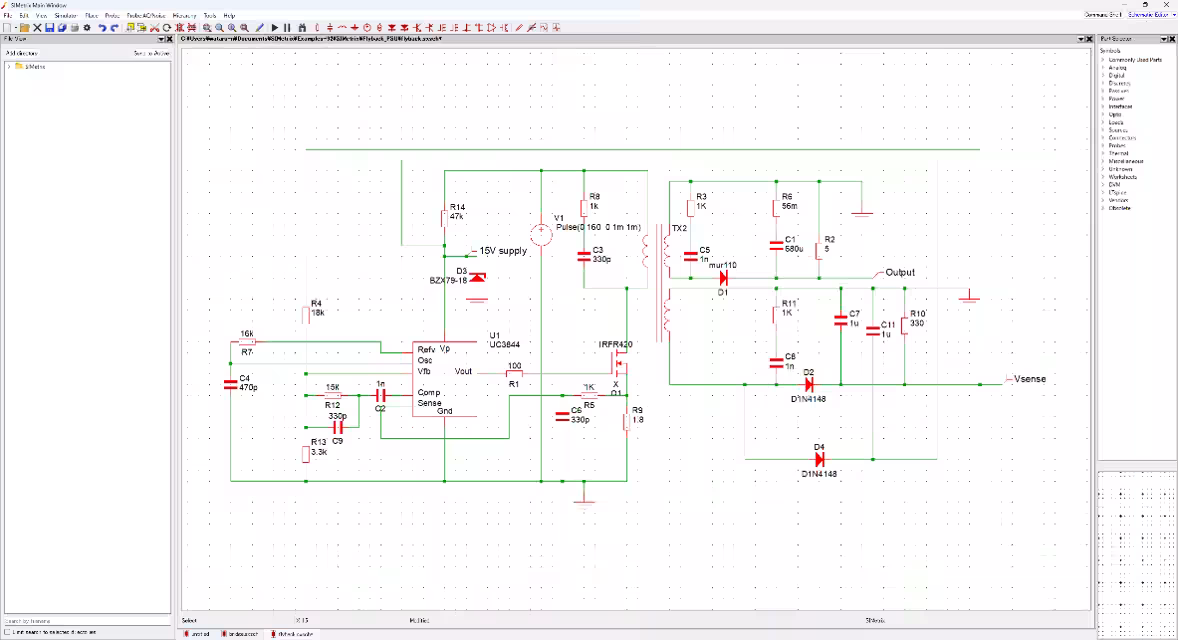The height and width of the screenshot is (640, 1178).
Task: Click the settings gear toolbar icon
Action: (87, 28)
